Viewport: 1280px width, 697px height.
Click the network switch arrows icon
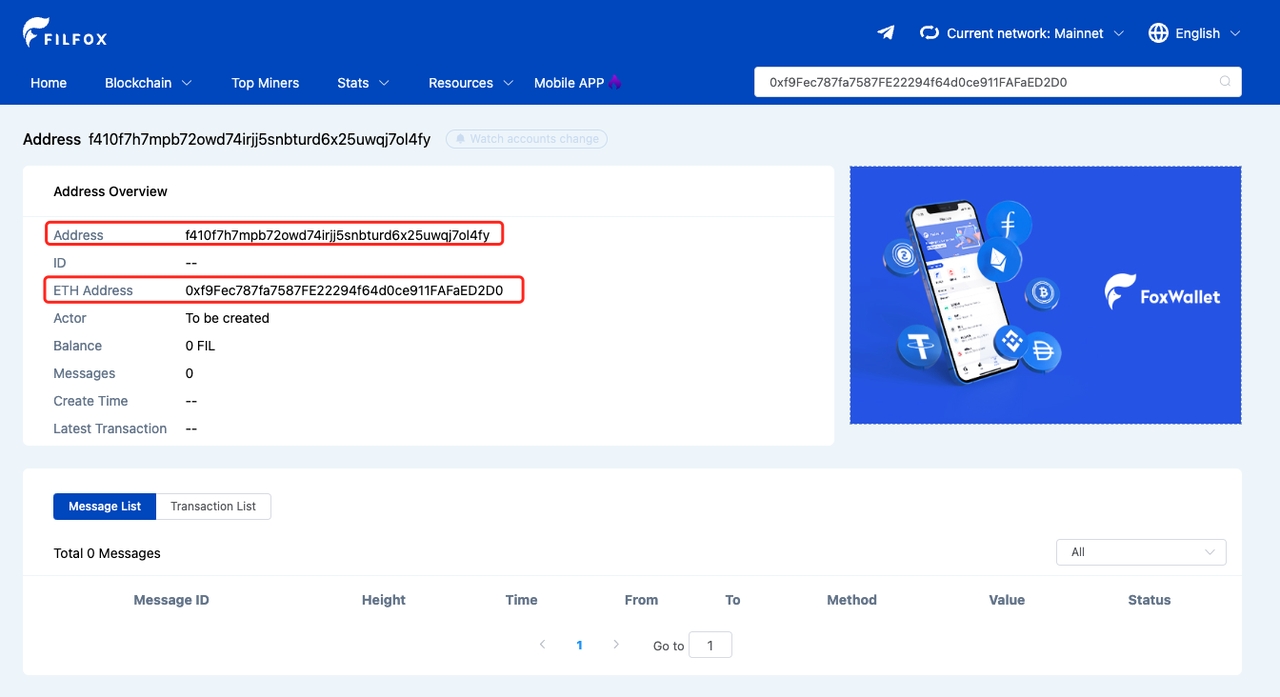pos(929,33)
